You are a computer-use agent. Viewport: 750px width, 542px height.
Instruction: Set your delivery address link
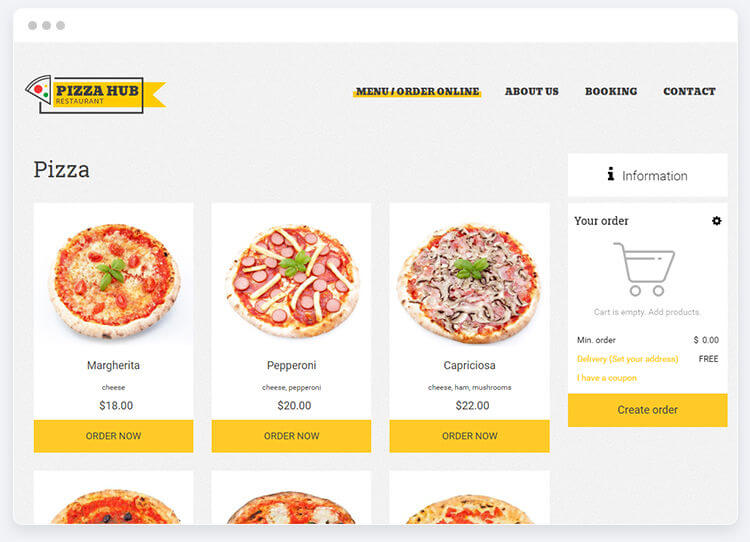pyautogui.click(x=628, y=359)
